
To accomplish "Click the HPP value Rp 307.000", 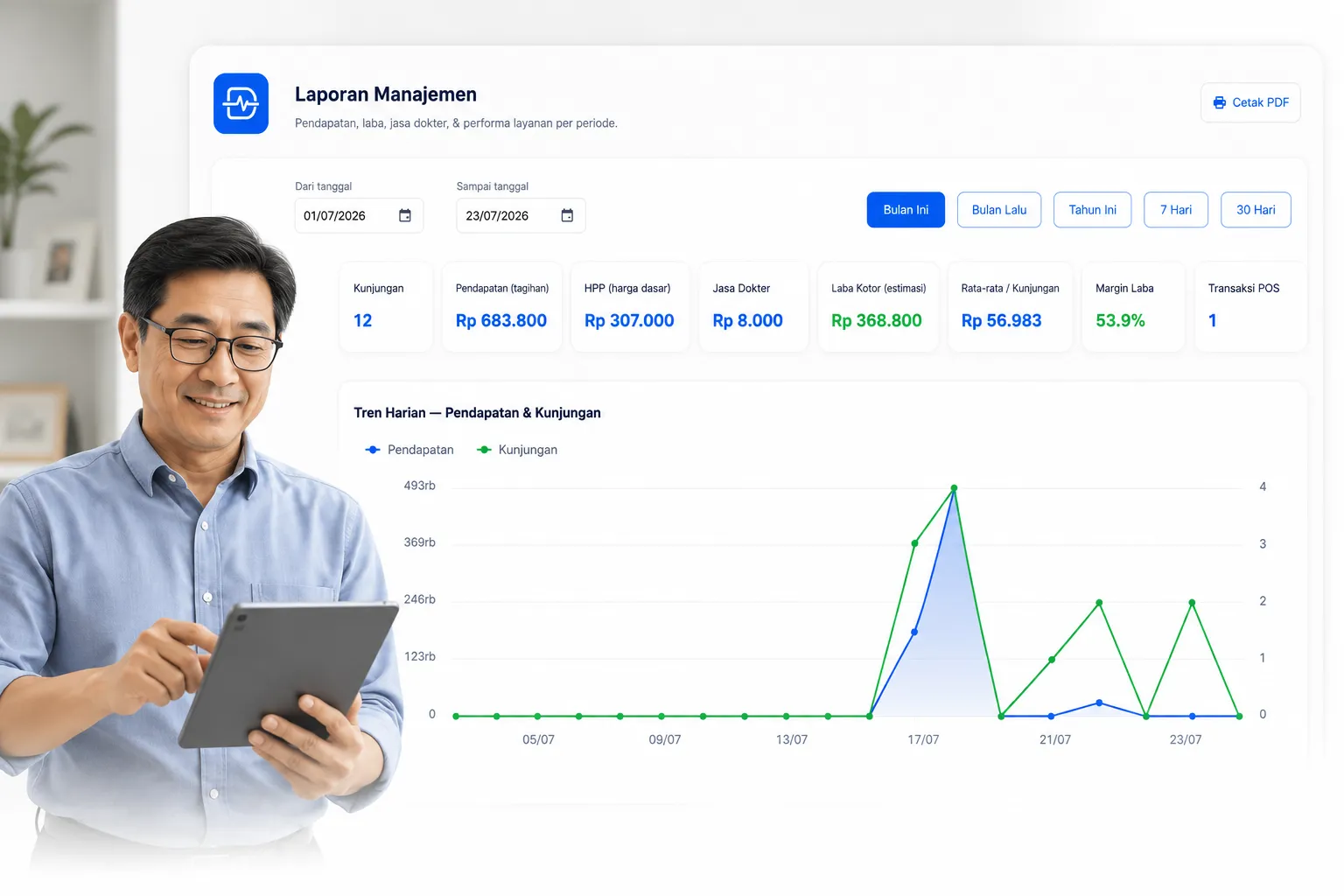I will tap(629, 320).
